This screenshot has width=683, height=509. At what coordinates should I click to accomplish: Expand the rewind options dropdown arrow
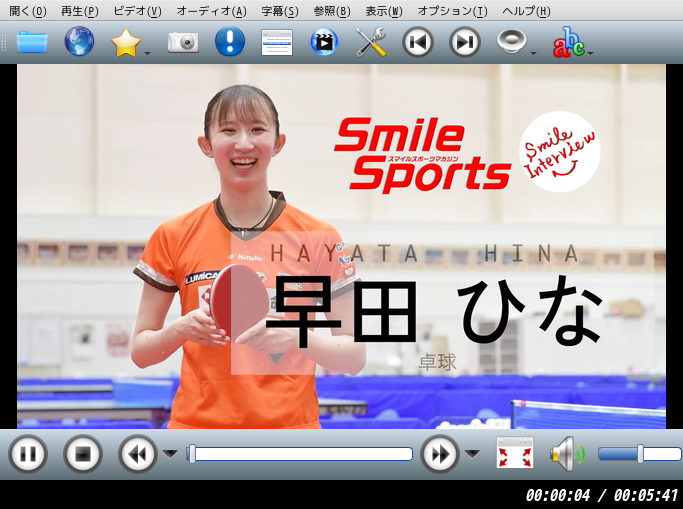click(x=170, y=454)
